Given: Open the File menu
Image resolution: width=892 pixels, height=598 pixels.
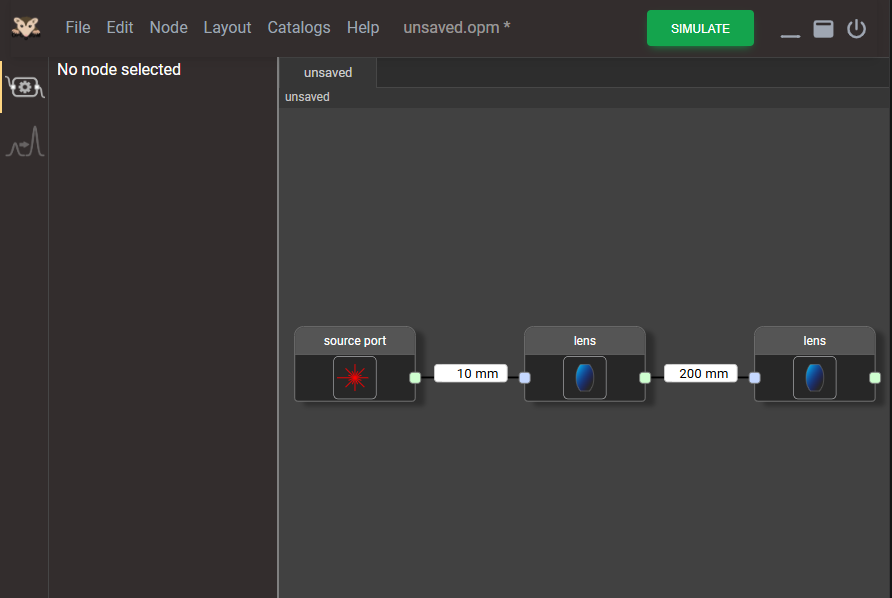Looking at the screenshot, I should [x=78, y=27].
